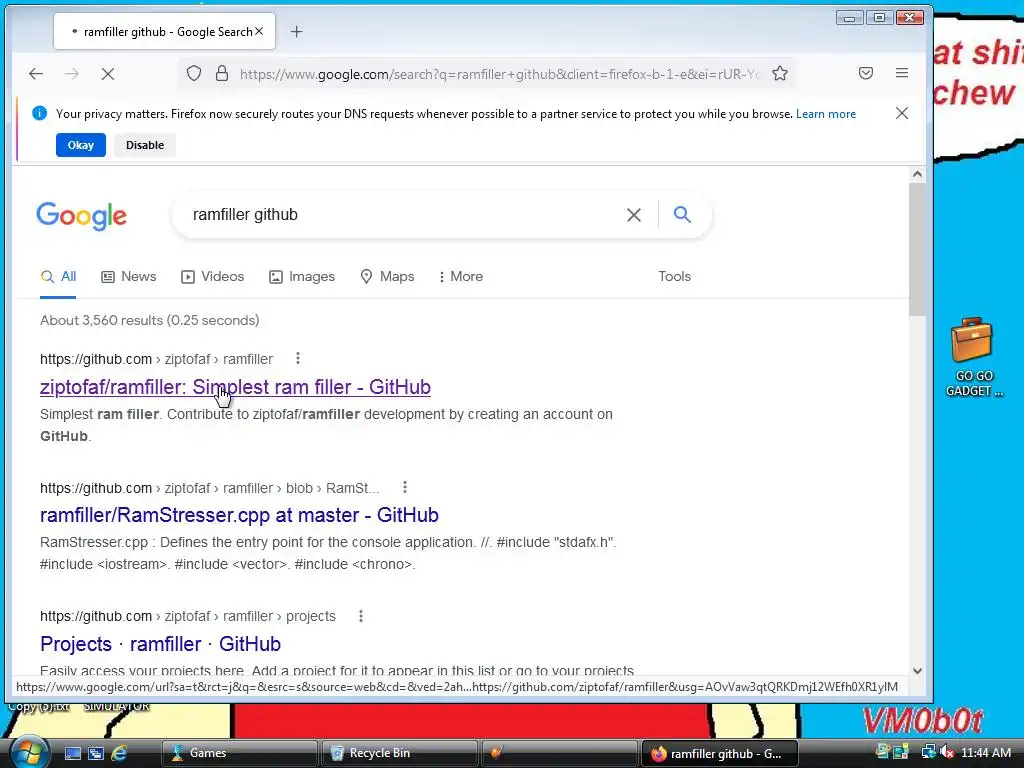Screen dimensions: 1024x768
Task: Click the 'Simplest ram filler. Contribute' snippet text
Action: coord(327,425)
